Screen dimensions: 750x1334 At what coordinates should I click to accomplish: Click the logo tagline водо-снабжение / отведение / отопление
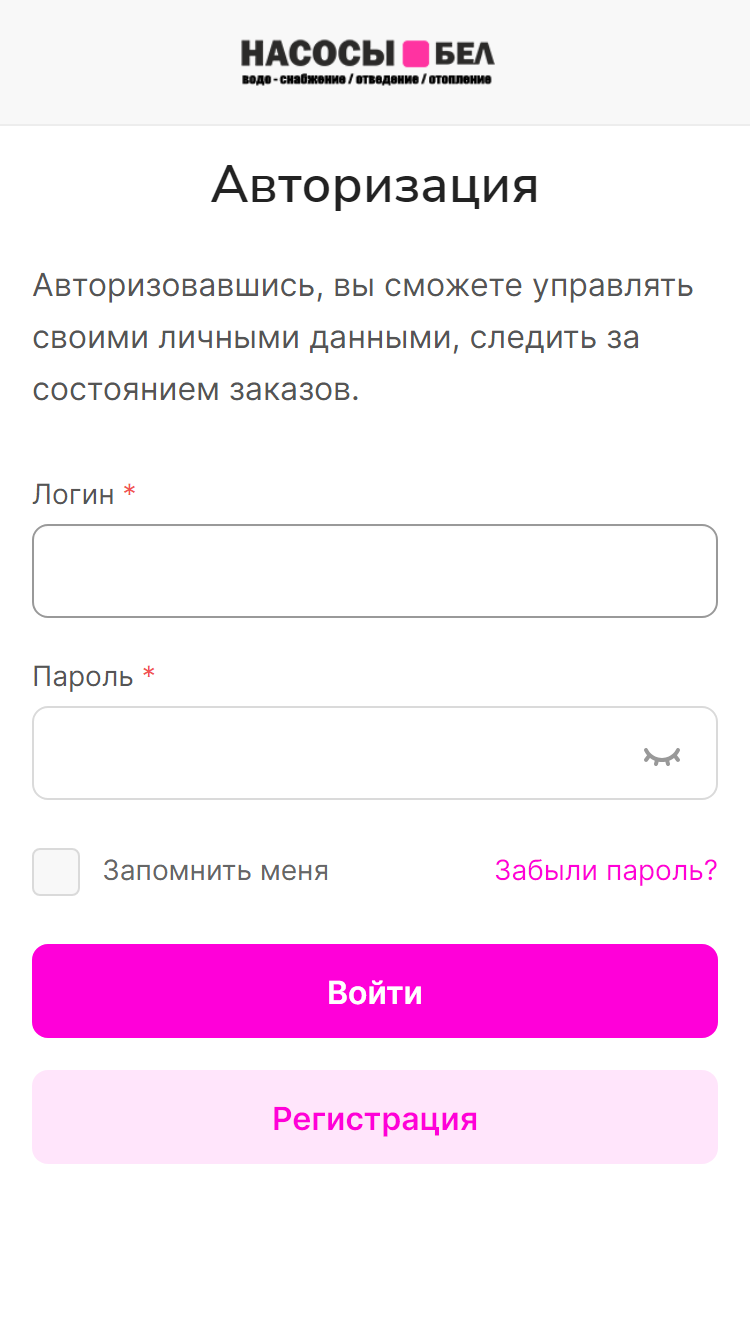click(367, 79)
